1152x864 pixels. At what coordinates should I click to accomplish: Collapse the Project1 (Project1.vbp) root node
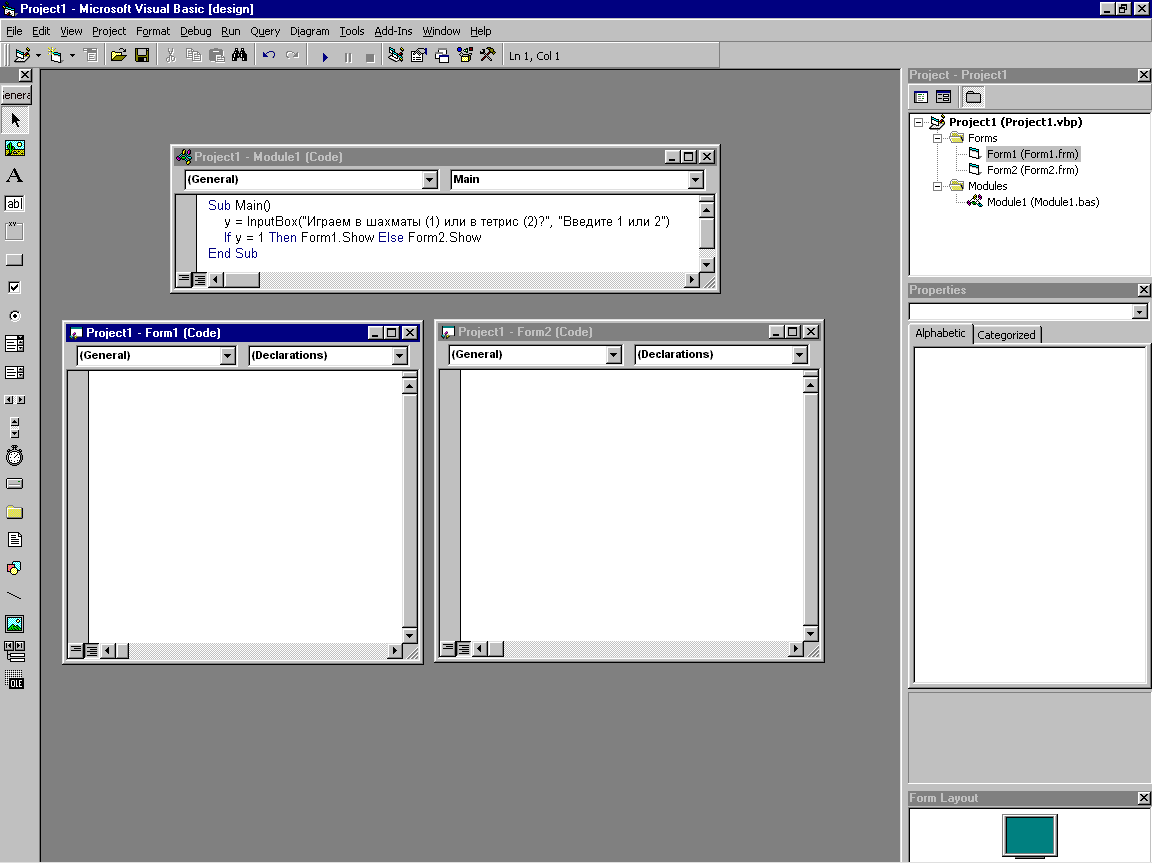click(x=918, y=123)
